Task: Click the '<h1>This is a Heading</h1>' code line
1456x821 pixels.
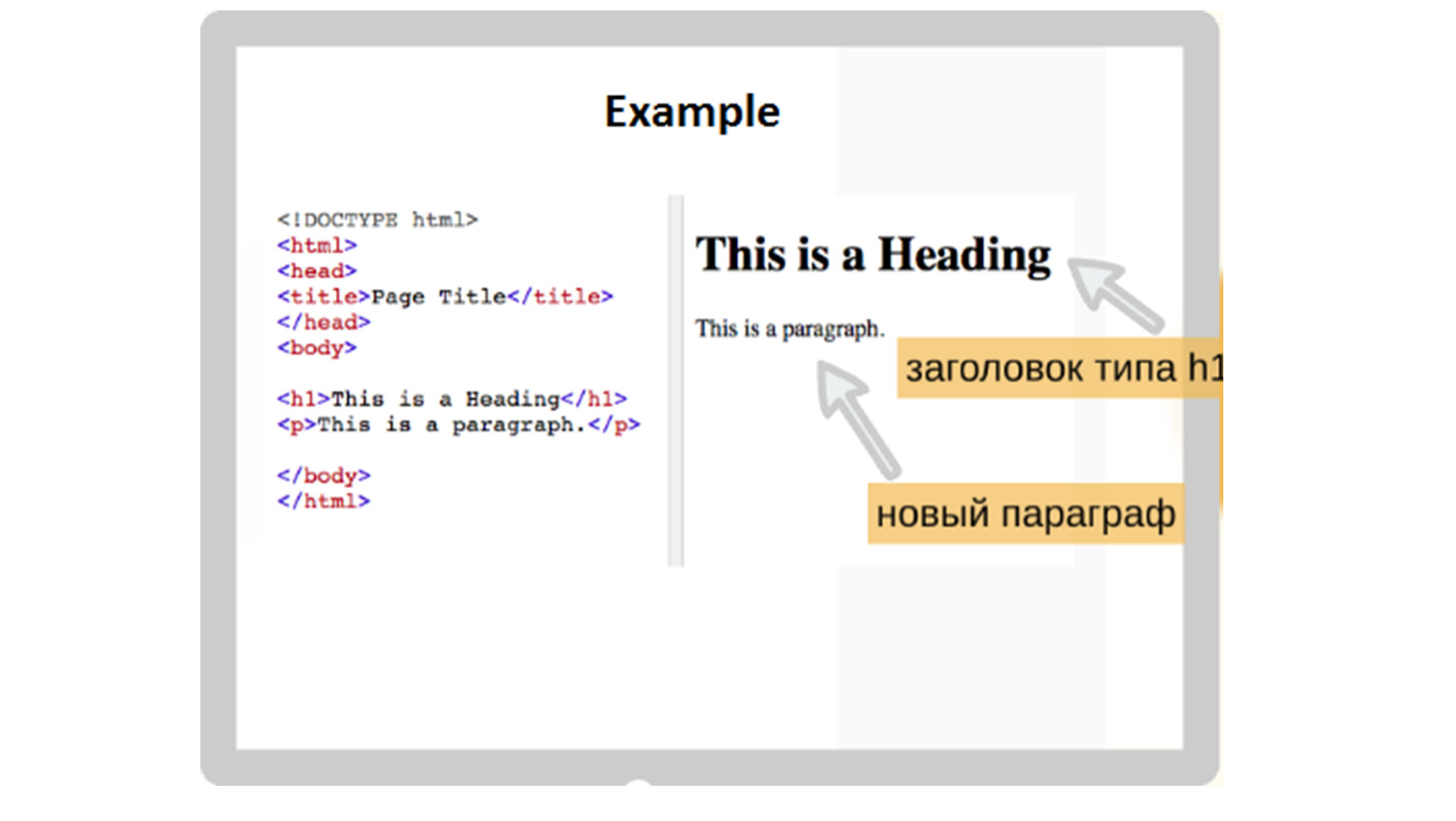Action: (452, 399)
